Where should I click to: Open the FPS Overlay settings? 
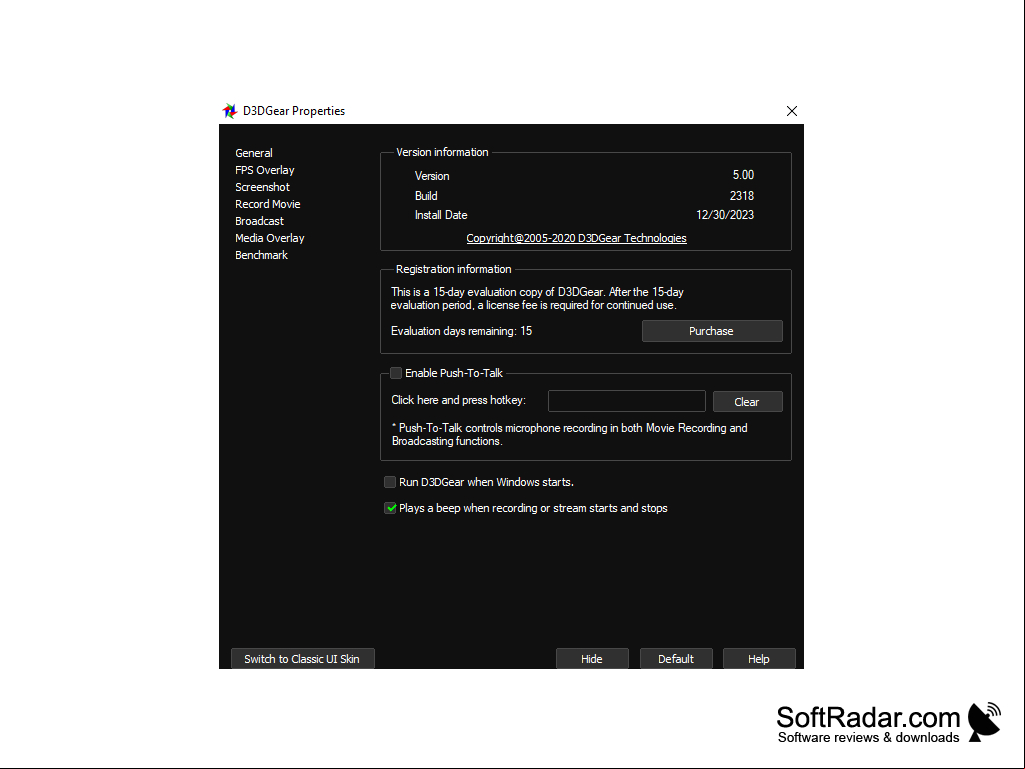click(x=265, y=170)
